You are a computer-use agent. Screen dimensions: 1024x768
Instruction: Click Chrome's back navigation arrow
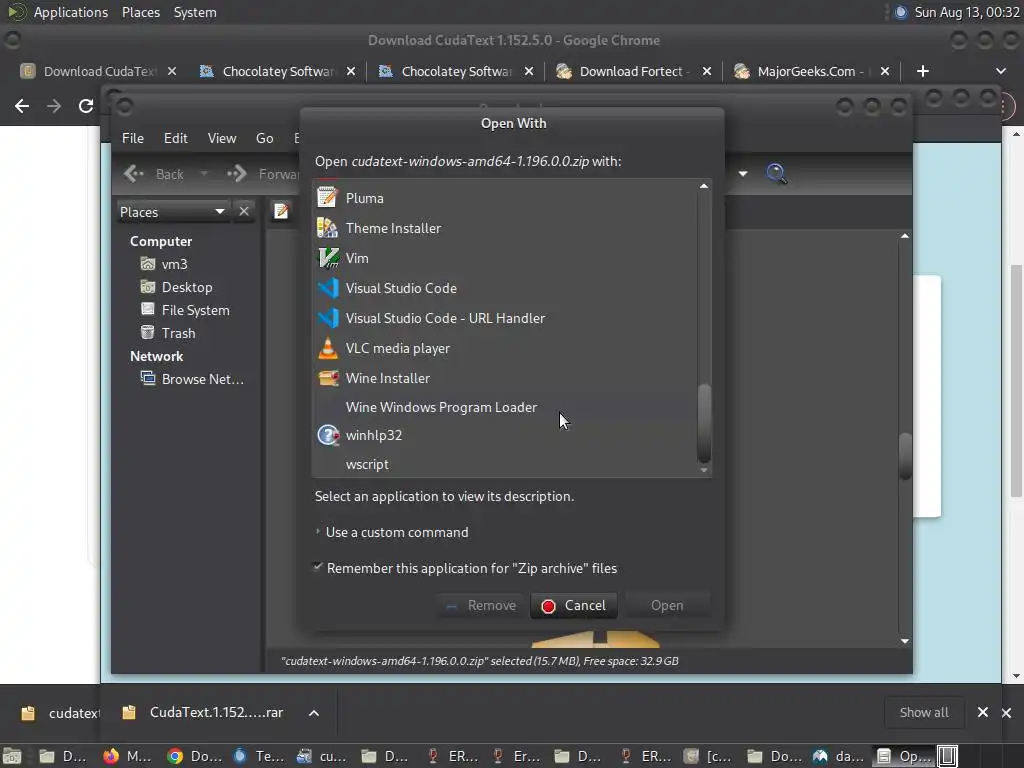click(22, 106)
